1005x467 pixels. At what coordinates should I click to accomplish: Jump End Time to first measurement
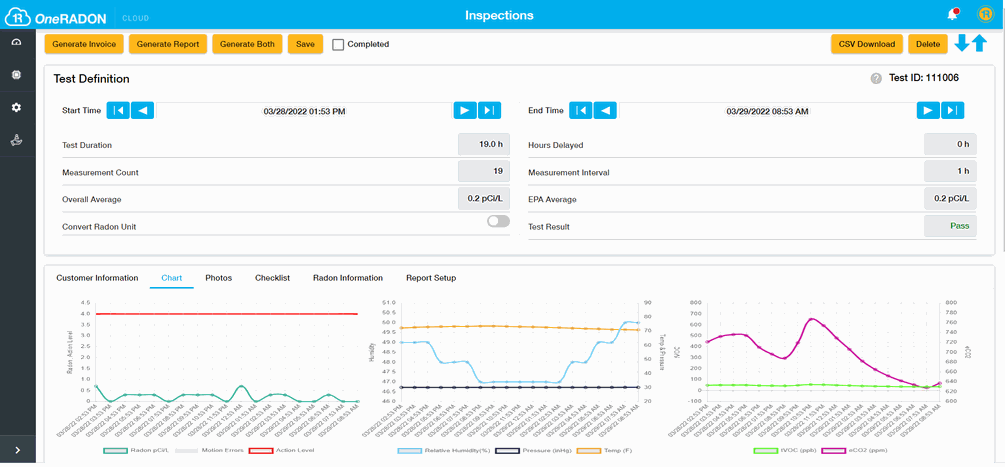tap(581, 110)
